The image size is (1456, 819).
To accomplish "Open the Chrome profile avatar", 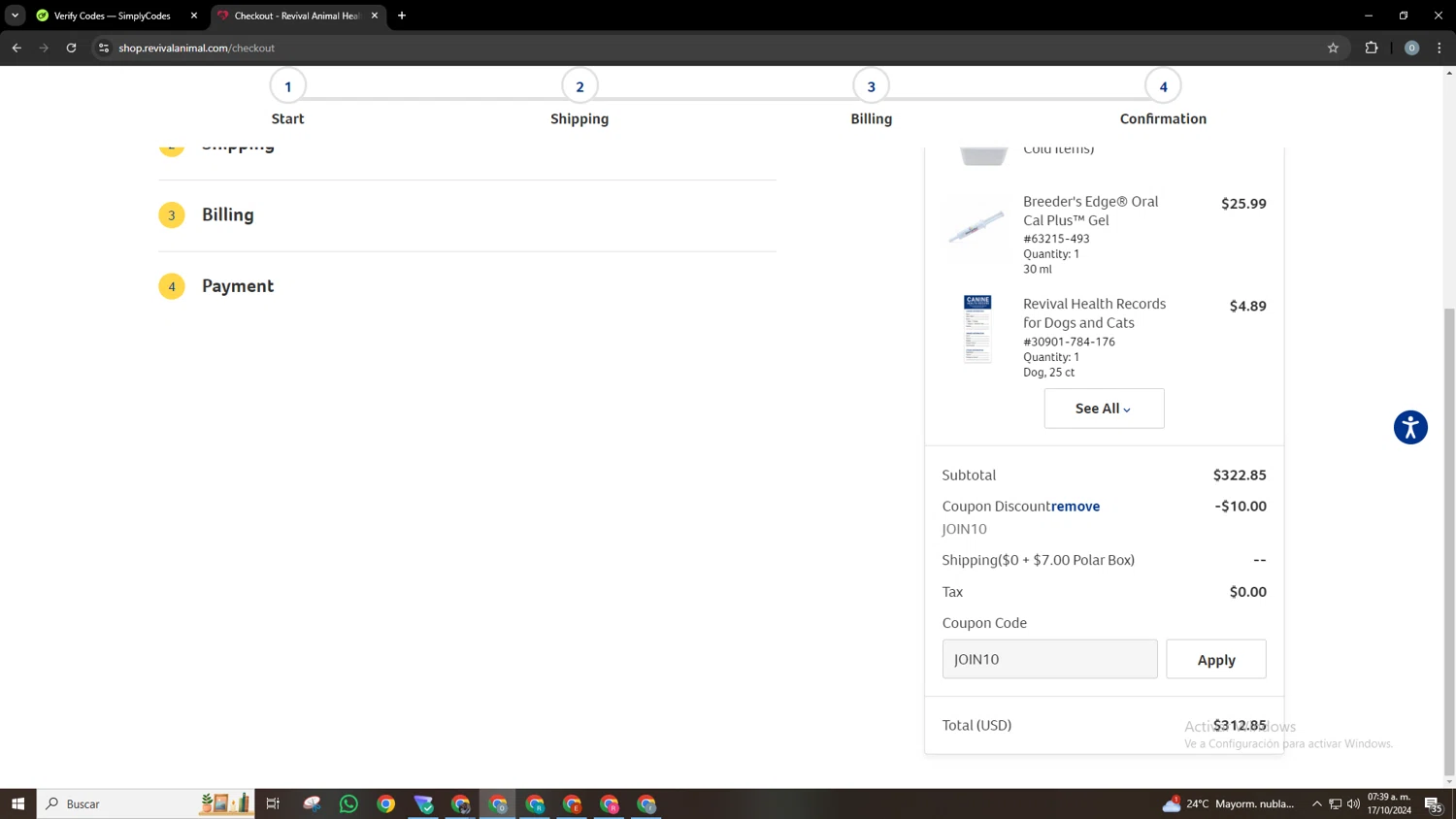I will [1411, 48].
